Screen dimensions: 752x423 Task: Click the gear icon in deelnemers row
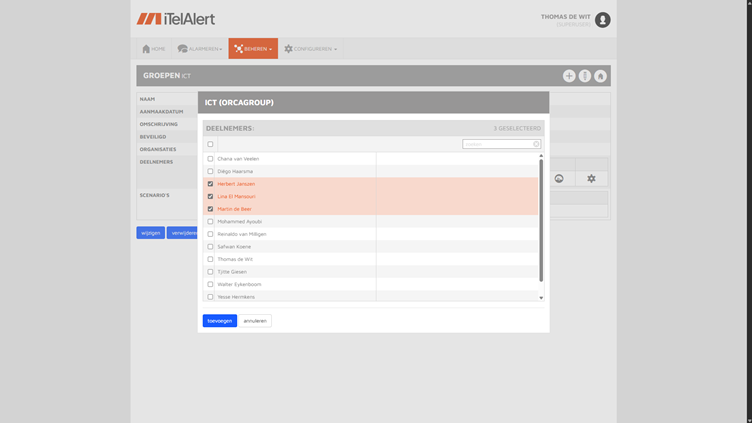click(x=591, y=178)
